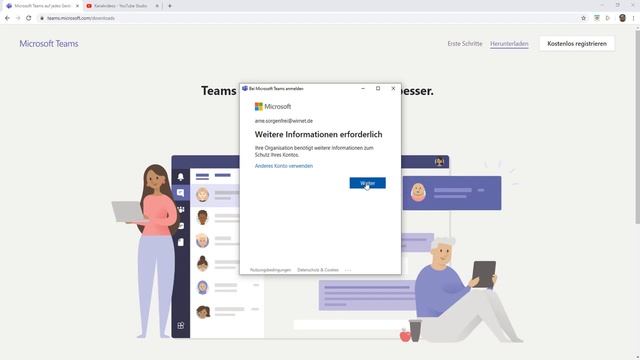
Task: Close the YouTube Studio browser tab
Action: click(157, 6)
